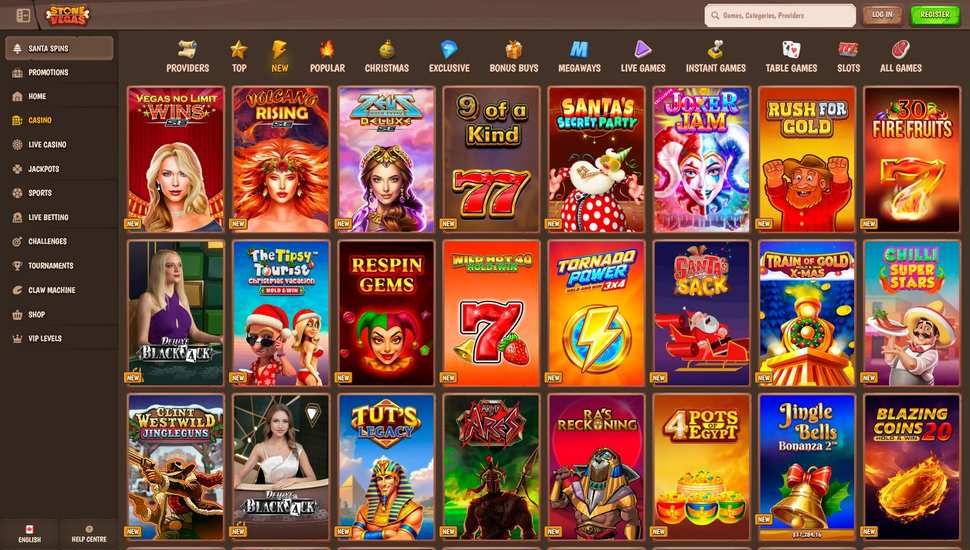Open Table Games cards icon category
Screen dimensions: 970x550
791,56
